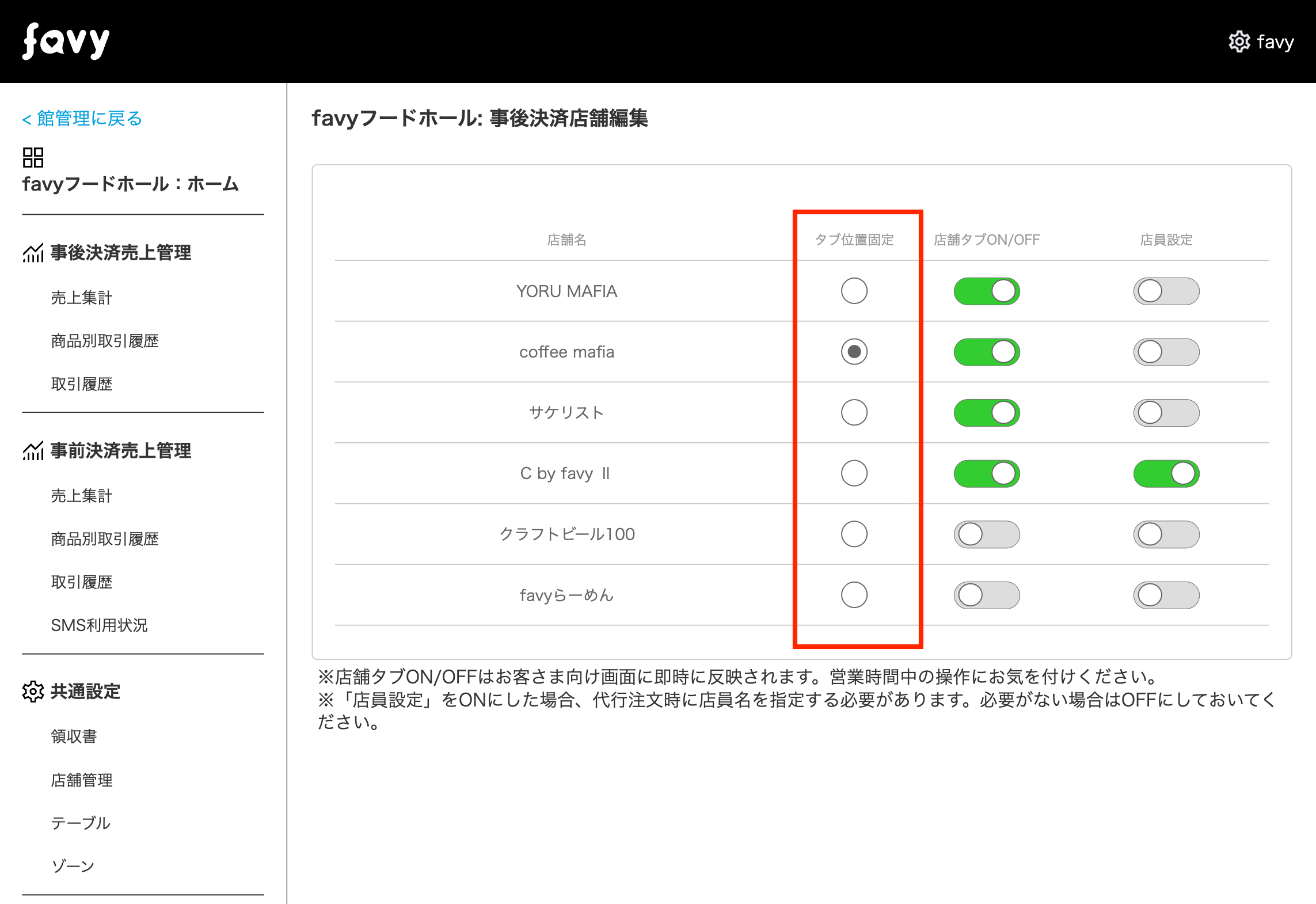Disable the 店舗タブ toggle for サケリスト
This screenshot has height=904, width=1316.
pos(987,412)
